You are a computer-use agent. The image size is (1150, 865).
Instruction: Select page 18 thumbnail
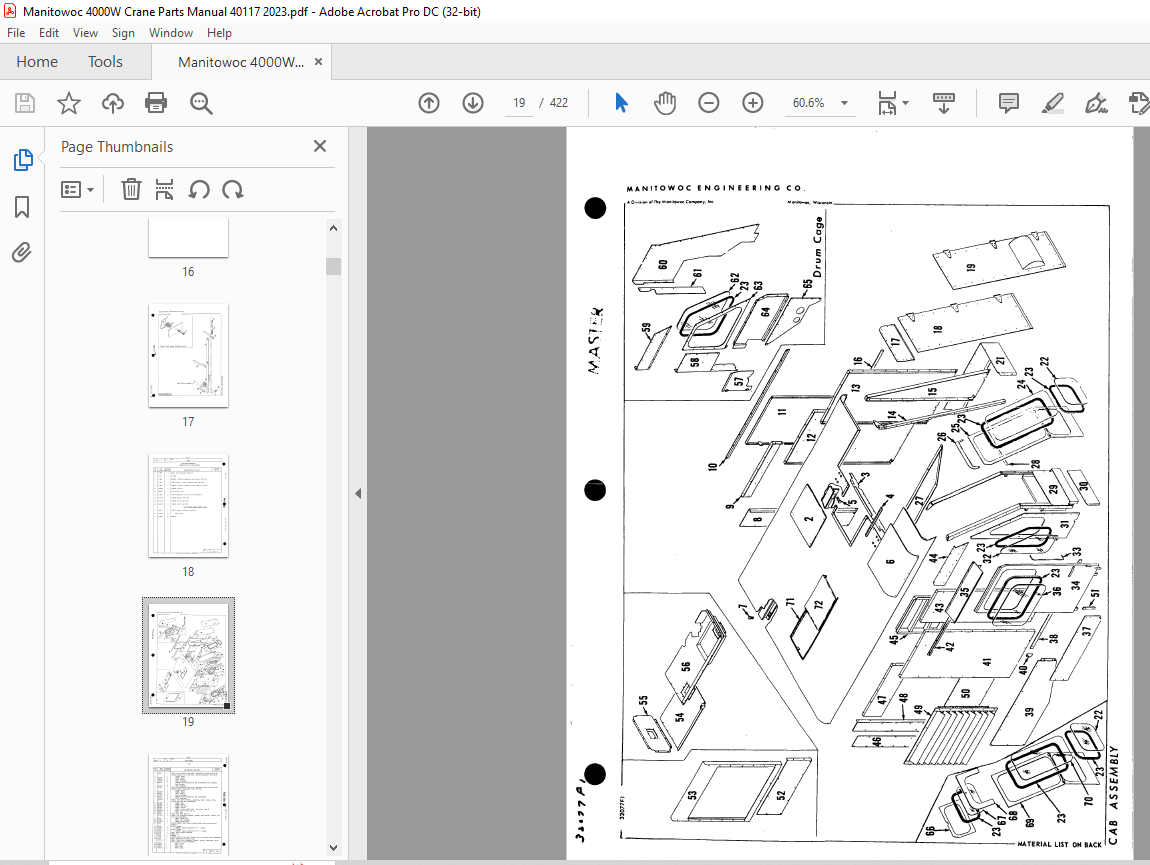pyautogui.click(x=188, y=506)
